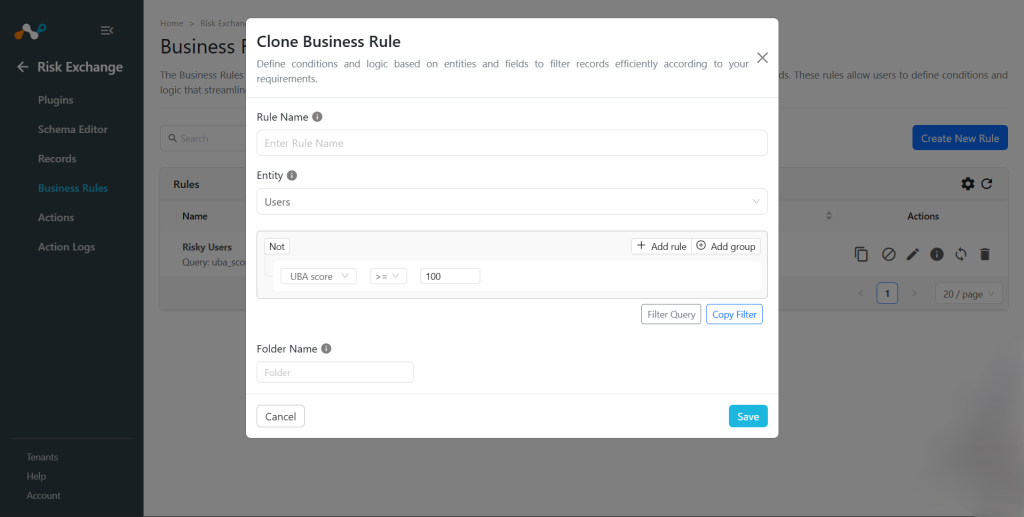Expand the Entity Users dropdown
The image size is (1024, 517).
pyautogui.click(x=512, y=202)
